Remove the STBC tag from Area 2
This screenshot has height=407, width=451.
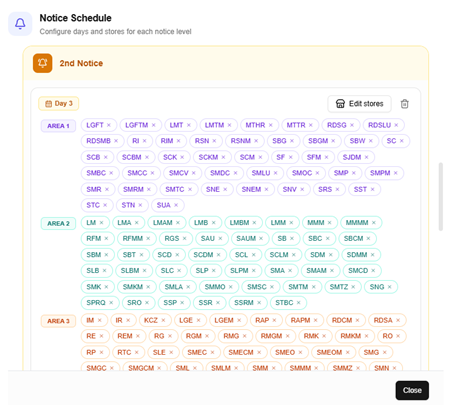click(x=299, y=302)
